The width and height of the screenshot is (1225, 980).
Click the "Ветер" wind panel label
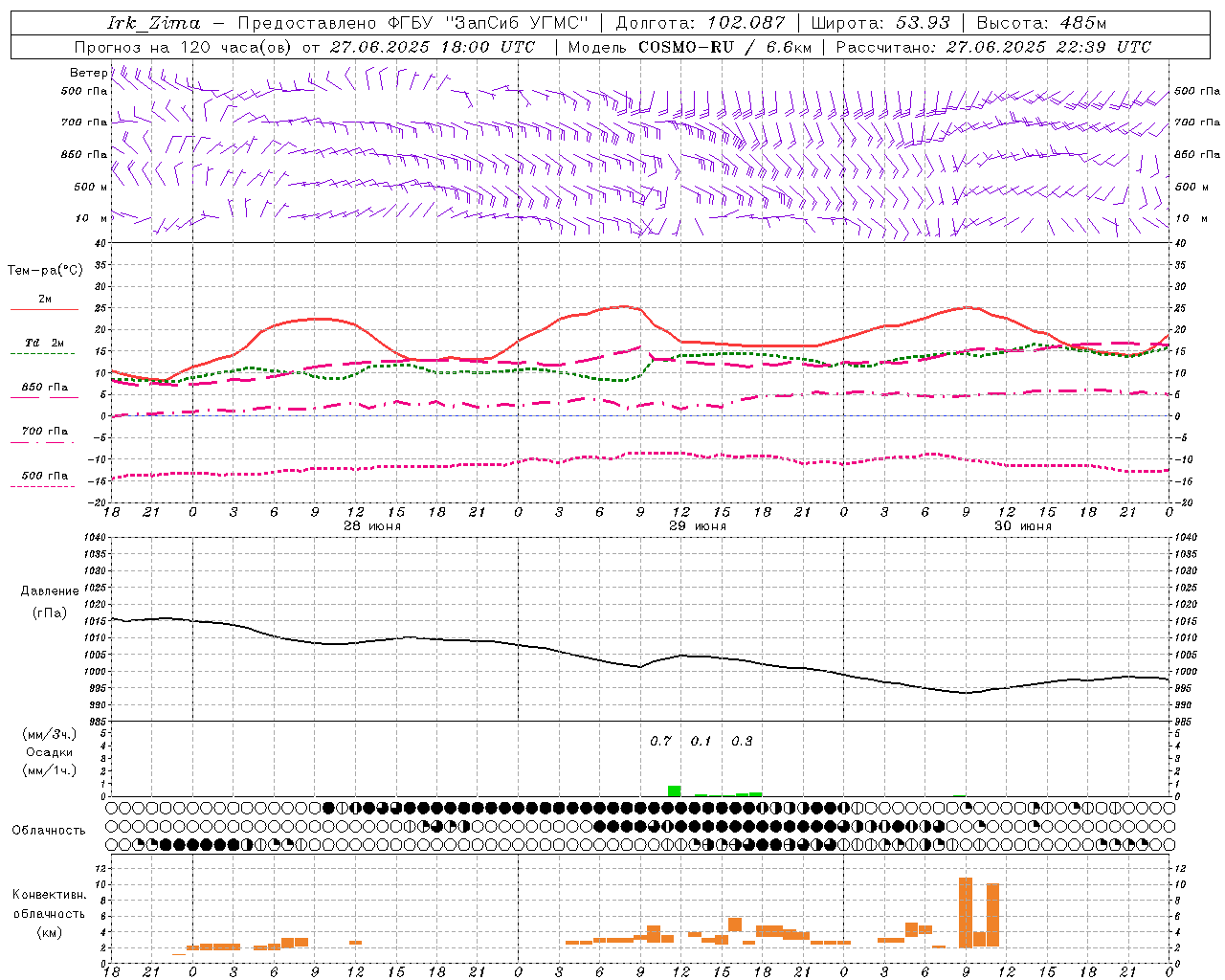pos(88,73)
